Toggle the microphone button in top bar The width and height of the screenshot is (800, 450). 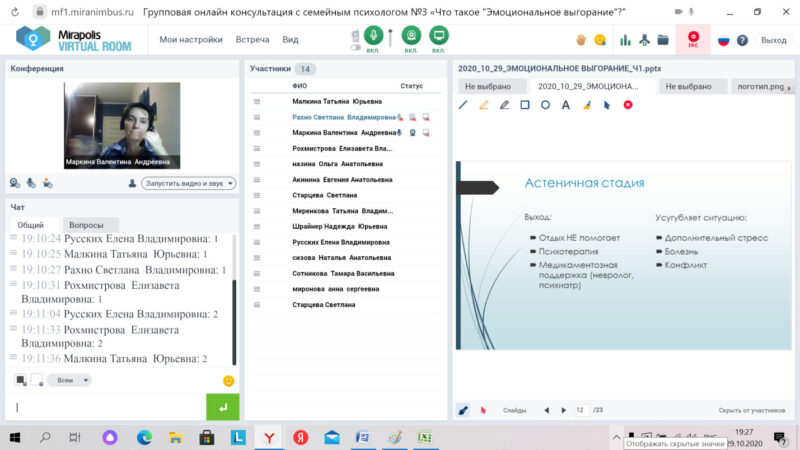point(373,36)
